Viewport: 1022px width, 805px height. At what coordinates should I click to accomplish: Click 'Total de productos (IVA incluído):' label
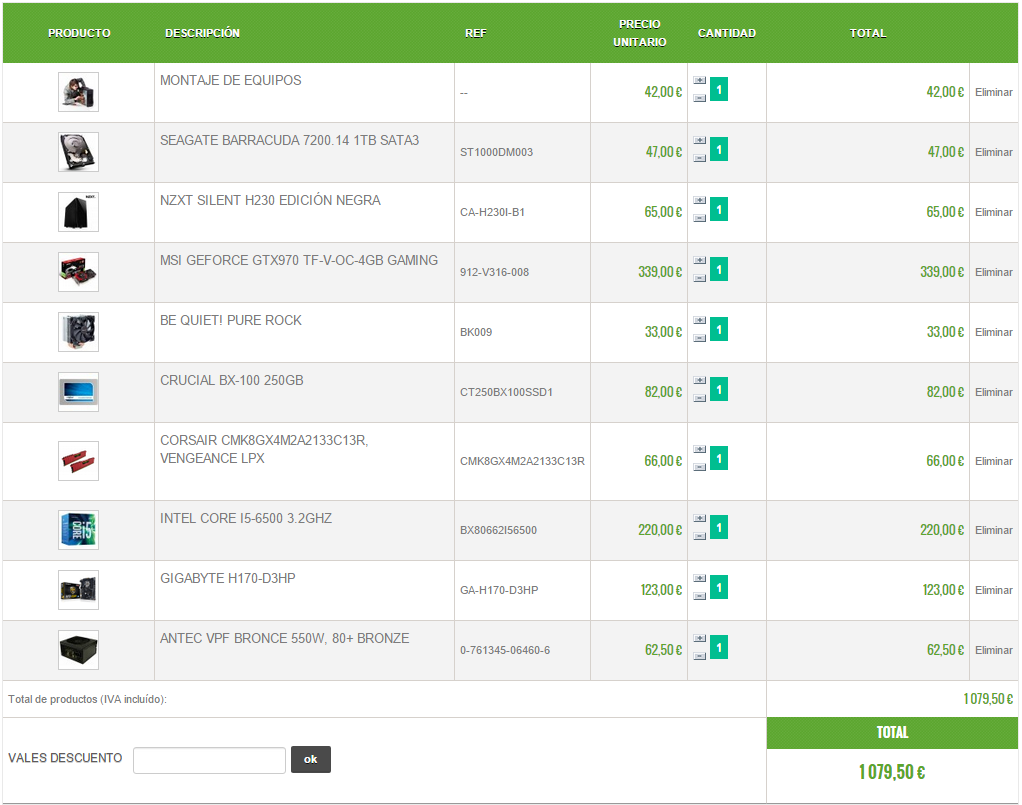pyautogui.click(x=87, y=699)
